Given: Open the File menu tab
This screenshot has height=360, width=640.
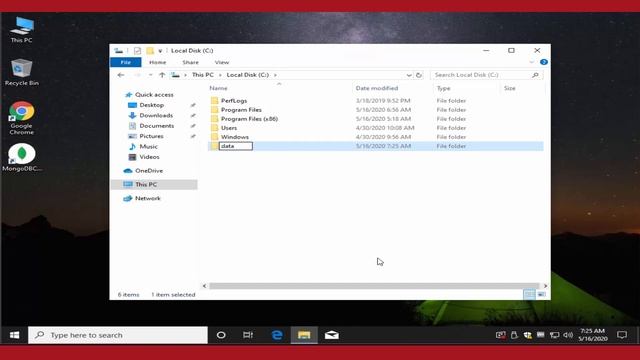Looking at the screenshot, I should 126,62.
